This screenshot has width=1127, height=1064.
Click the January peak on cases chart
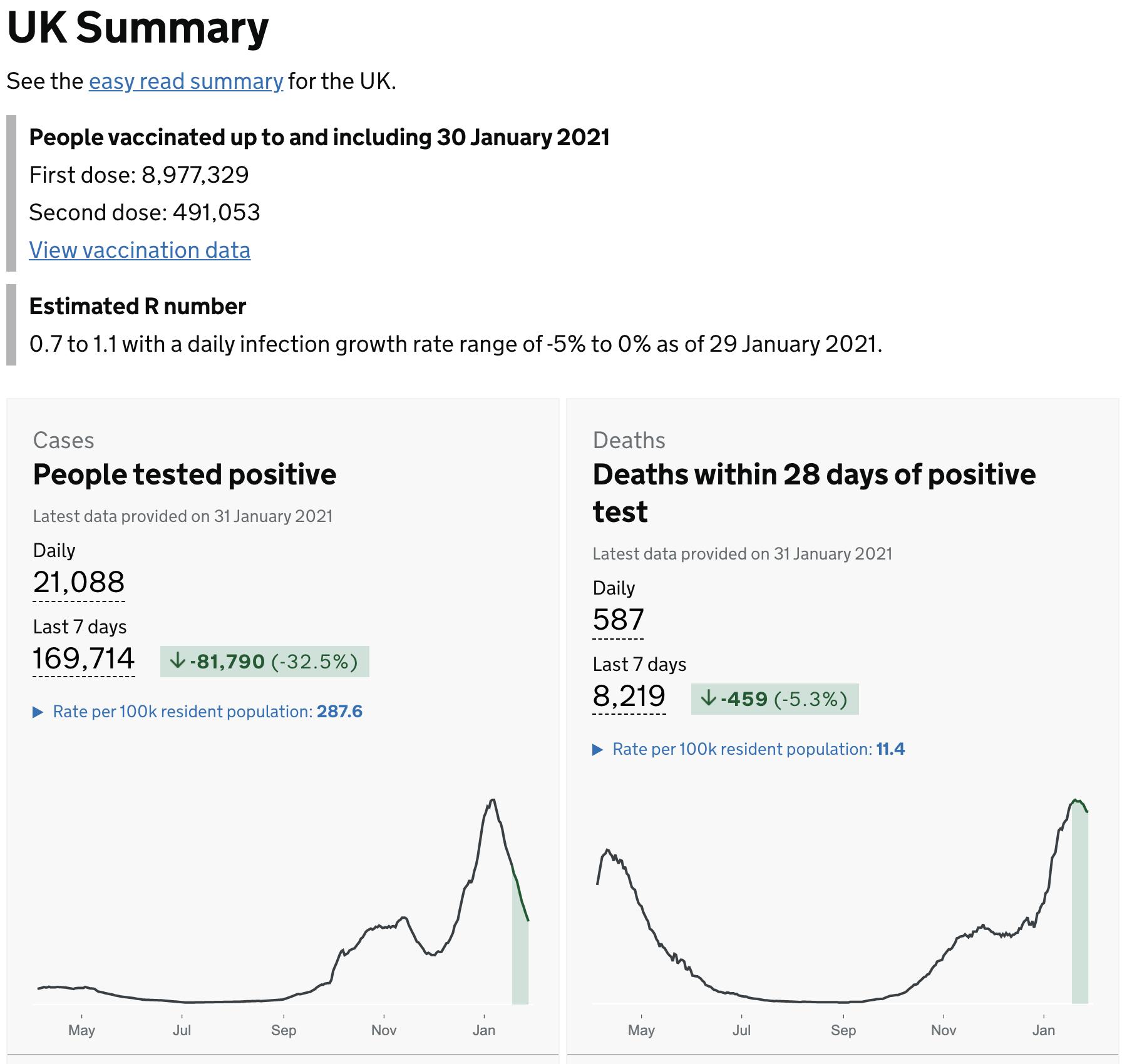(x=493, y=801)
